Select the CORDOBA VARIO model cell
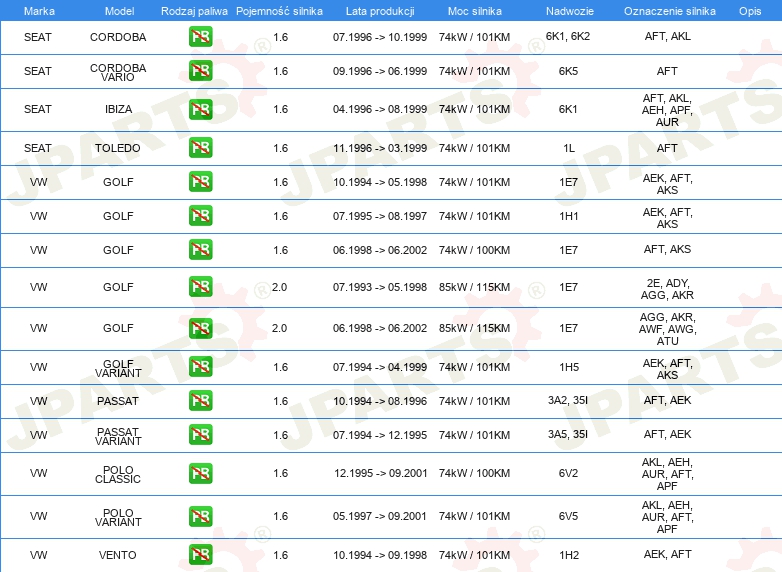 pos(118,72)
